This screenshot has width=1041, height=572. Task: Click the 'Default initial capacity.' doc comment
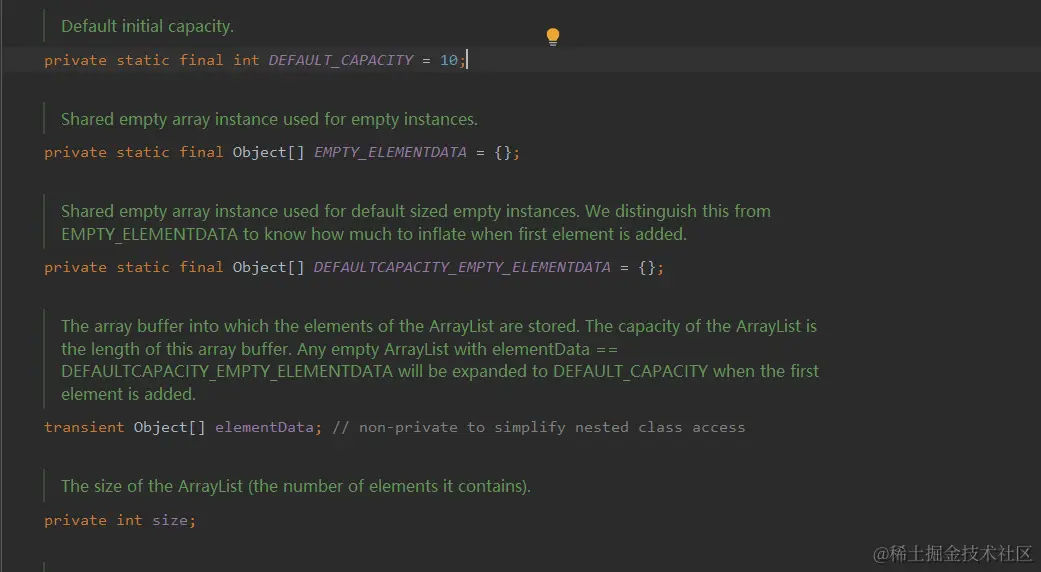[x=147, y=27]
